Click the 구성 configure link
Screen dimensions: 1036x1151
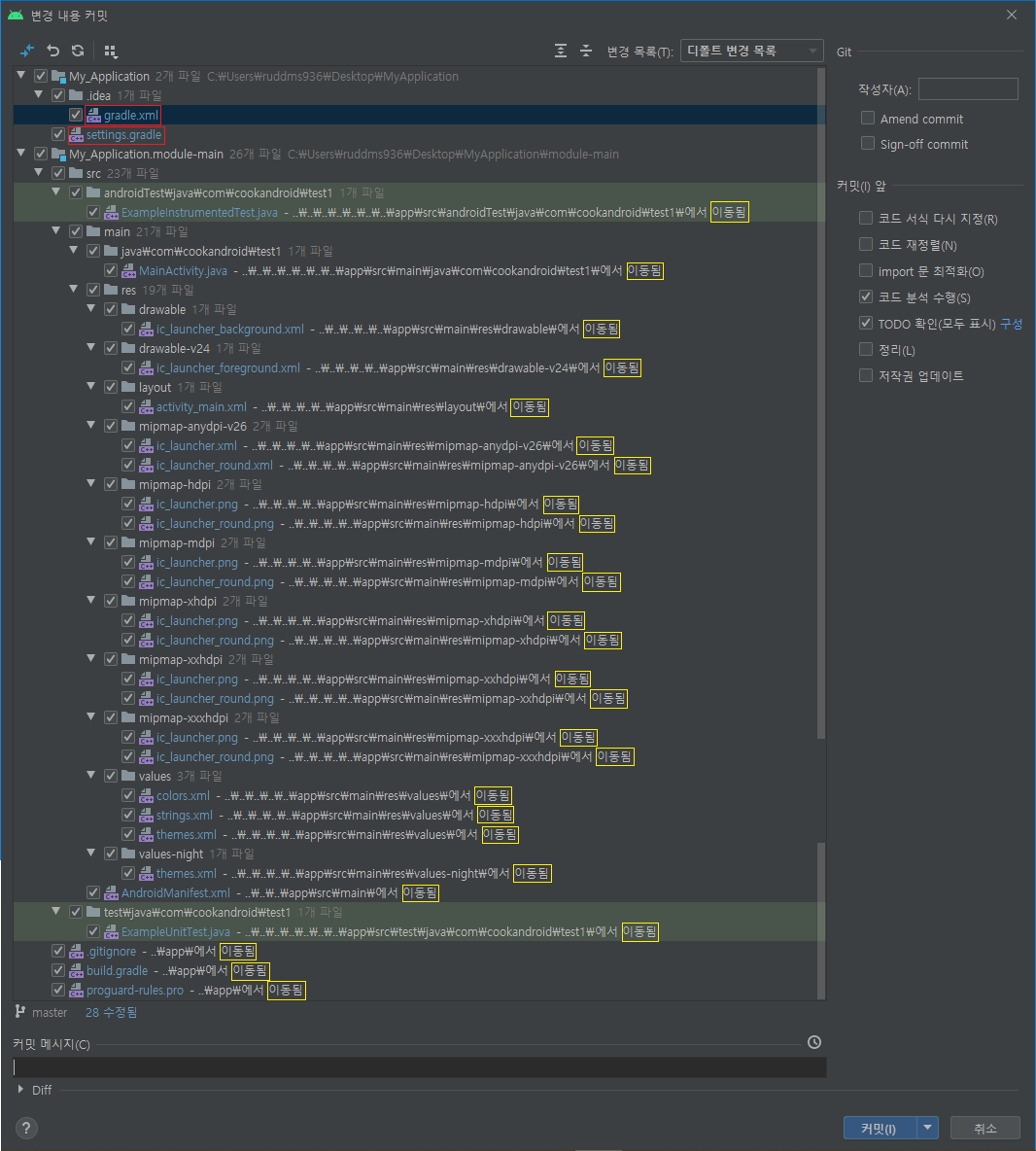click(1011, 324)
